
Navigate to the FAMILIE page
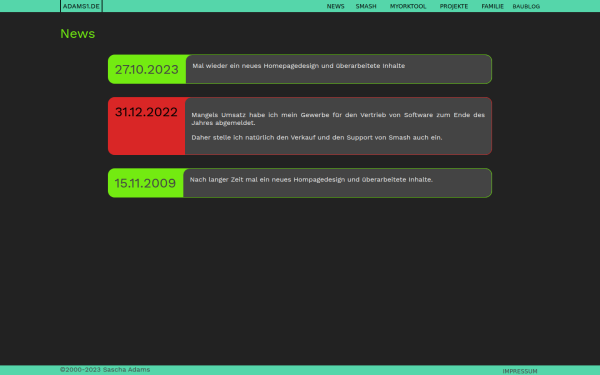[x=492, y=7]
